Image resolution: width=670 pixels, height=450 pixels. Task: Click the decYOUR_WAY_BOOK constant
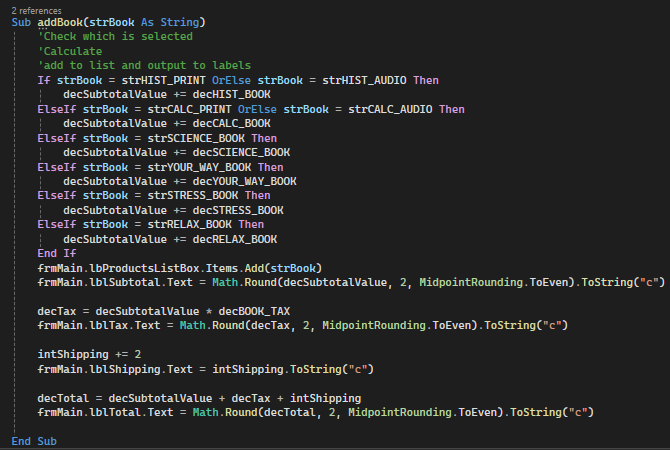pos(244,182)
